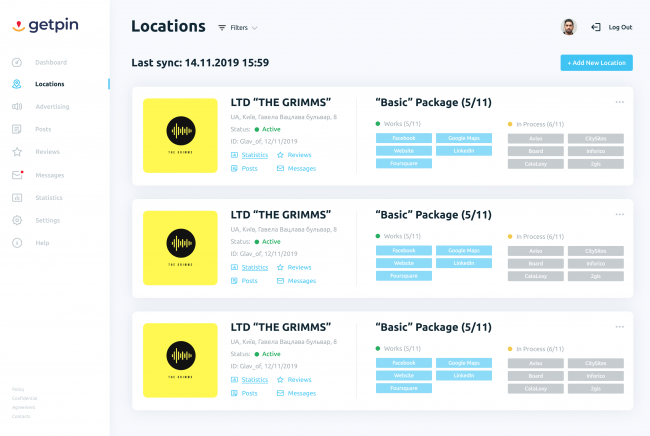
Task: Click the Messages envelope icon in the sidebar
Action: 17,175
